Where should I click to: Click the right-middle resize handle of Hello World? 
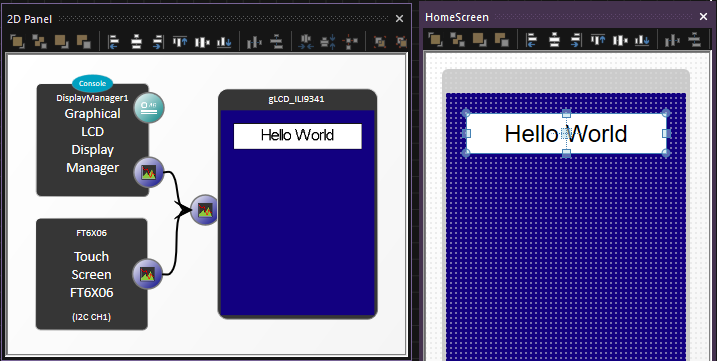666,133
